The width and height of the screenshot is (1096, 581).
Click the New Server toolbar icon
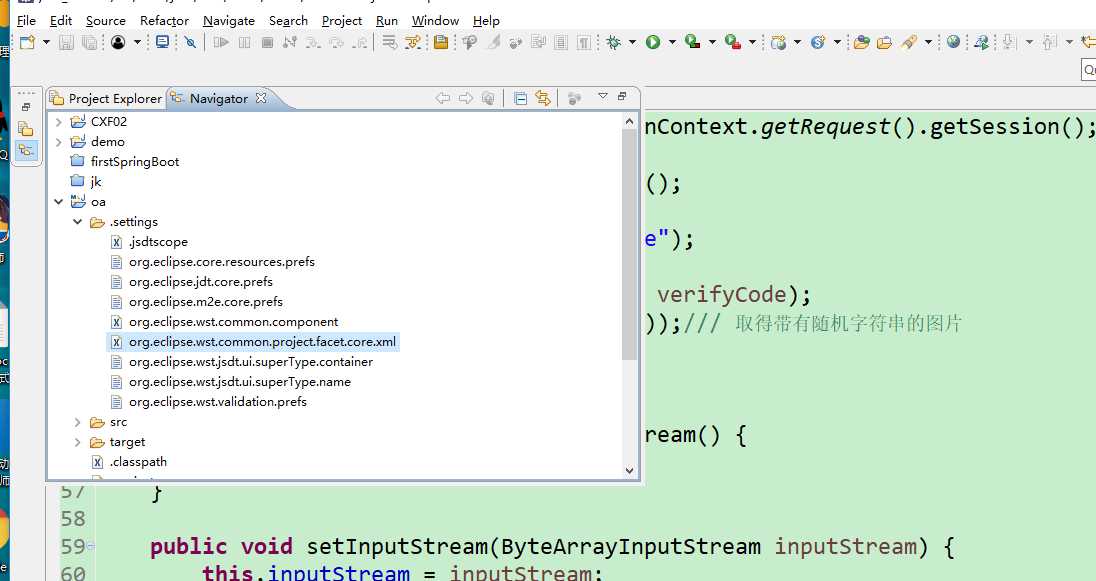(x=778, y=43)
